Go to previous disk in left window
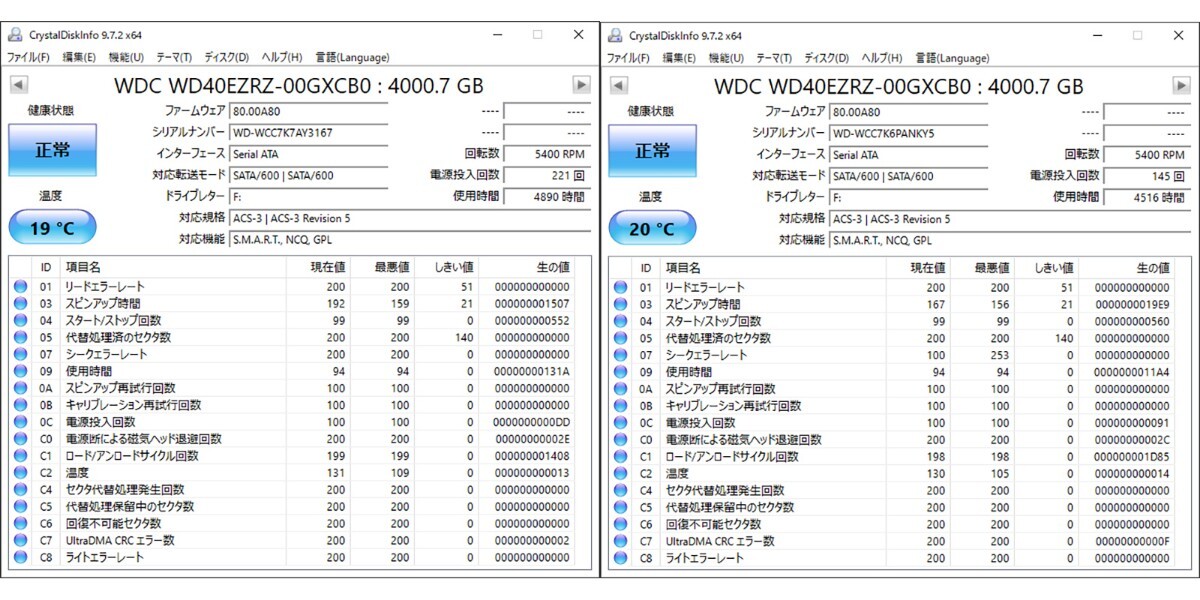1200x600 pixels. pyautogui.click(x=19, y=85)
